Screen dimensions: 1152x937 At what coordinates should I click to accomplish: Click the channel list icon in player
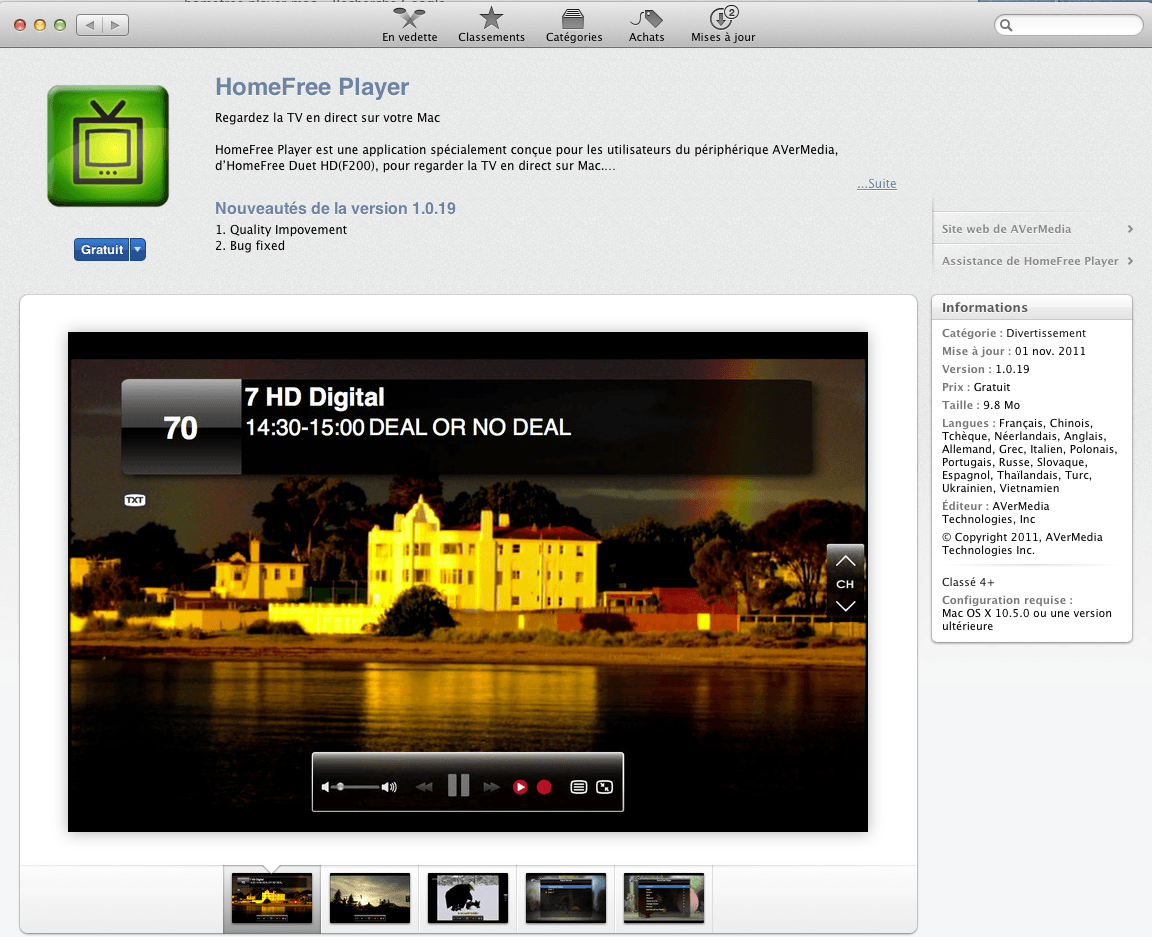pos(579,787)
